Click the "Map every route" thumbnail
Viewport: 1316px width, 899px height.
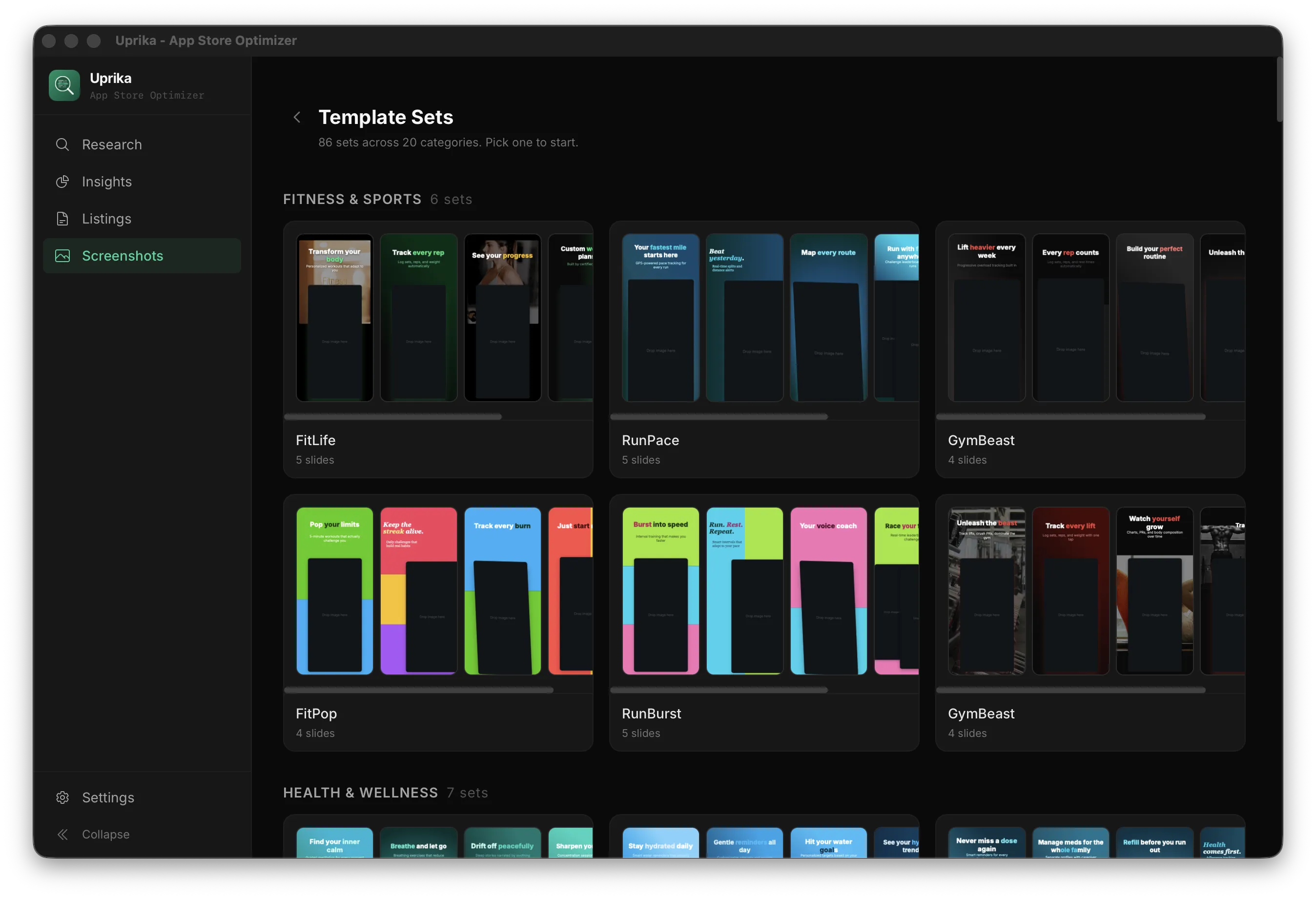click(828, 317)
